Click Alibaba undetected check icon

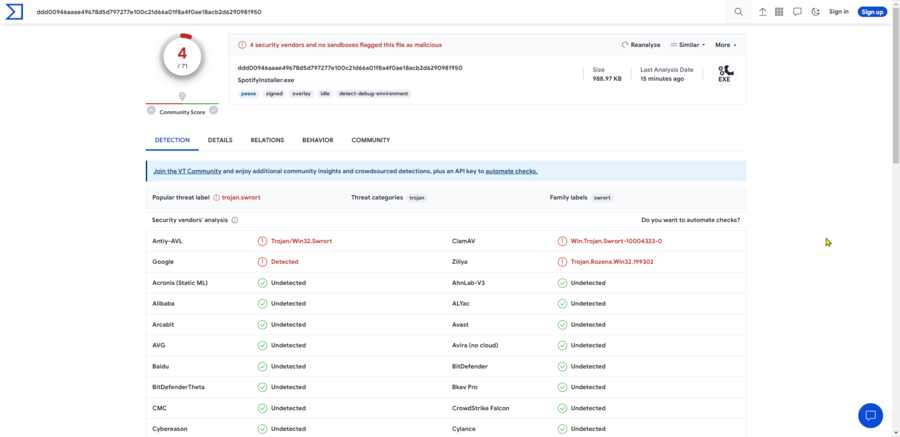[x=262, y=304]
